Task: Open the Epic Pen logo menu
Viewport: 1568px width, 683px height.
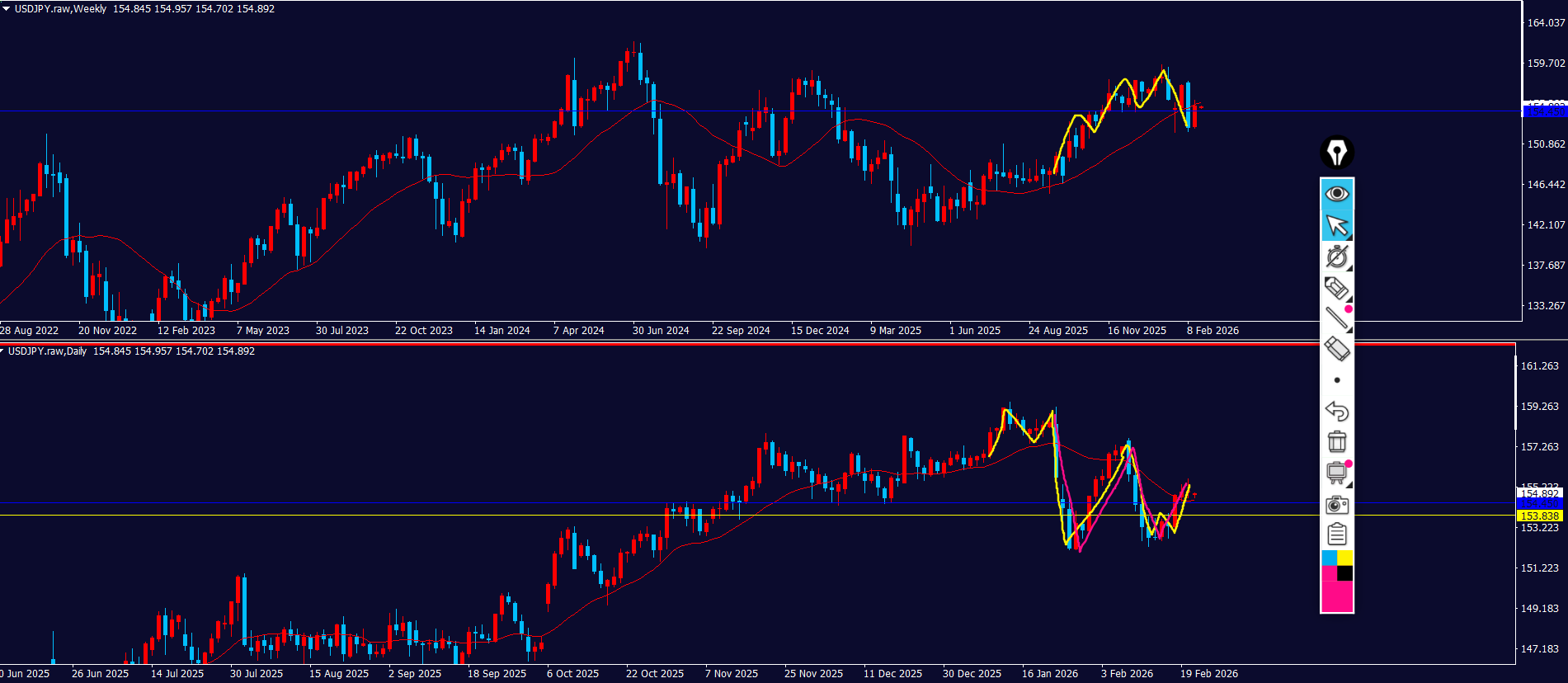Action: 1336,153
